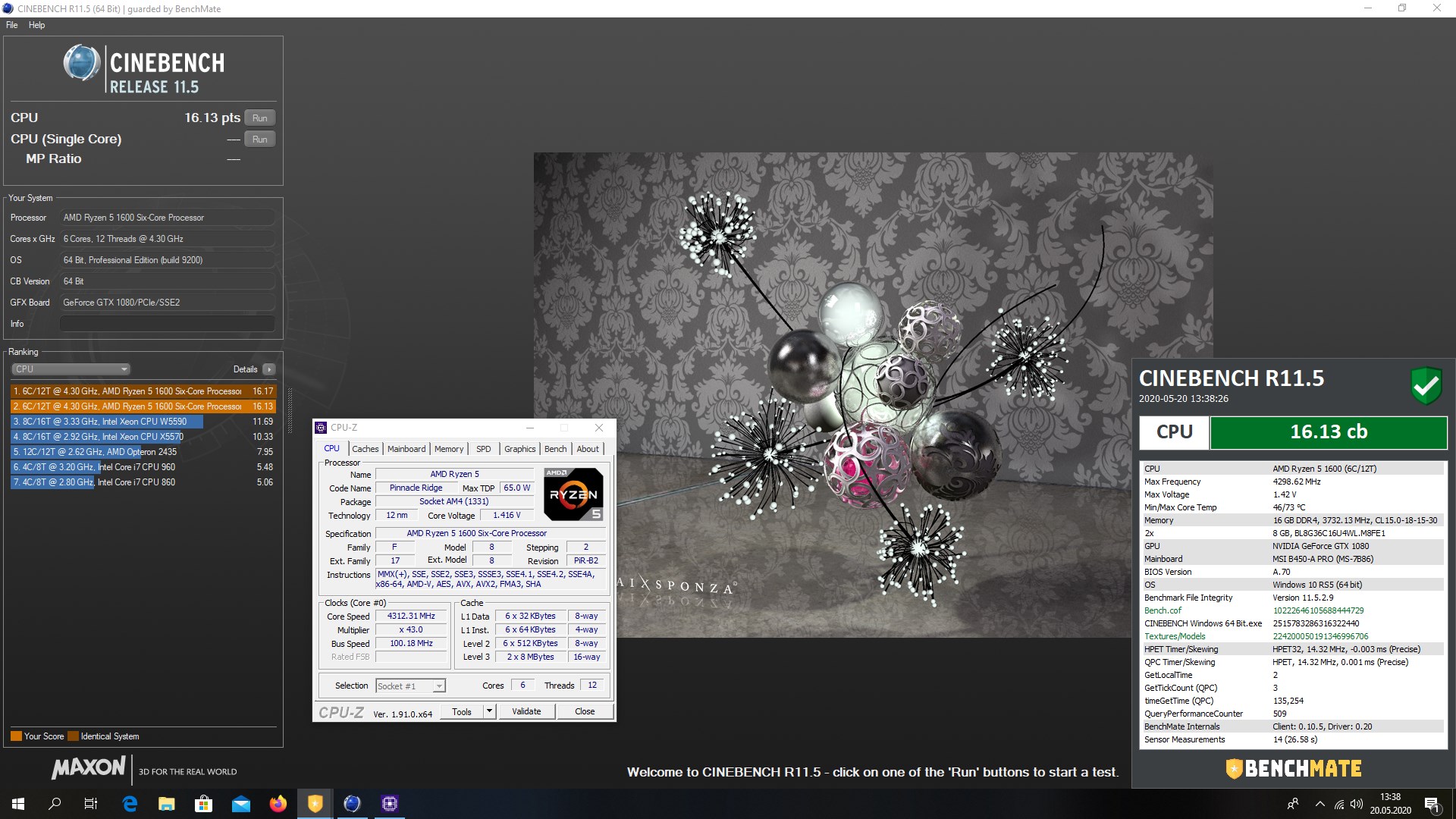Viewport: 1456px width, 819px height.
Task: Open the Mainboard tab in CPU-Z
Action: coord(406,449)
